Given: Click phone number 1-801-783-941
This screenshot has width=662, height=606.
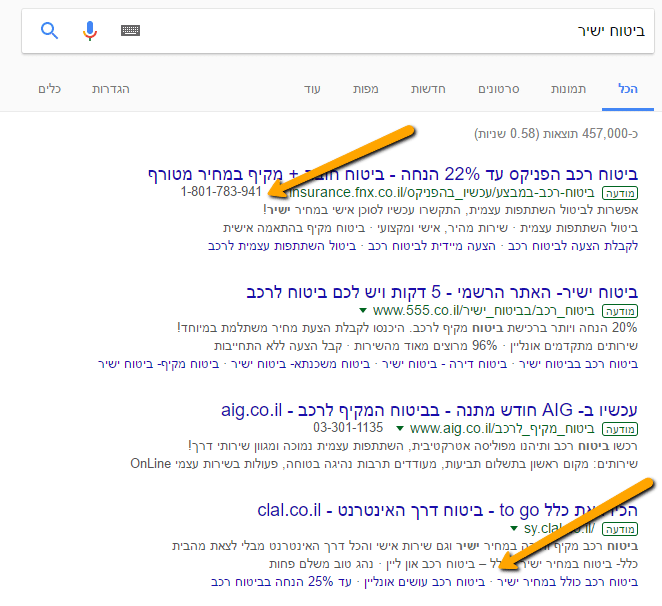Looking at the screenshot, I should click(x=221, y=192).
